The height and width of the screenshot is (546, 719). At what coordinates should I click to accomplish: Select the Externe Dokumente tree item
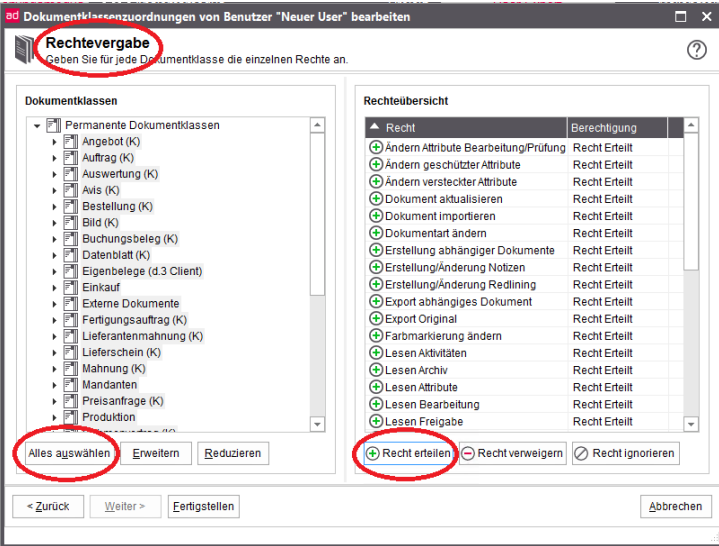(x=130, y=303)
